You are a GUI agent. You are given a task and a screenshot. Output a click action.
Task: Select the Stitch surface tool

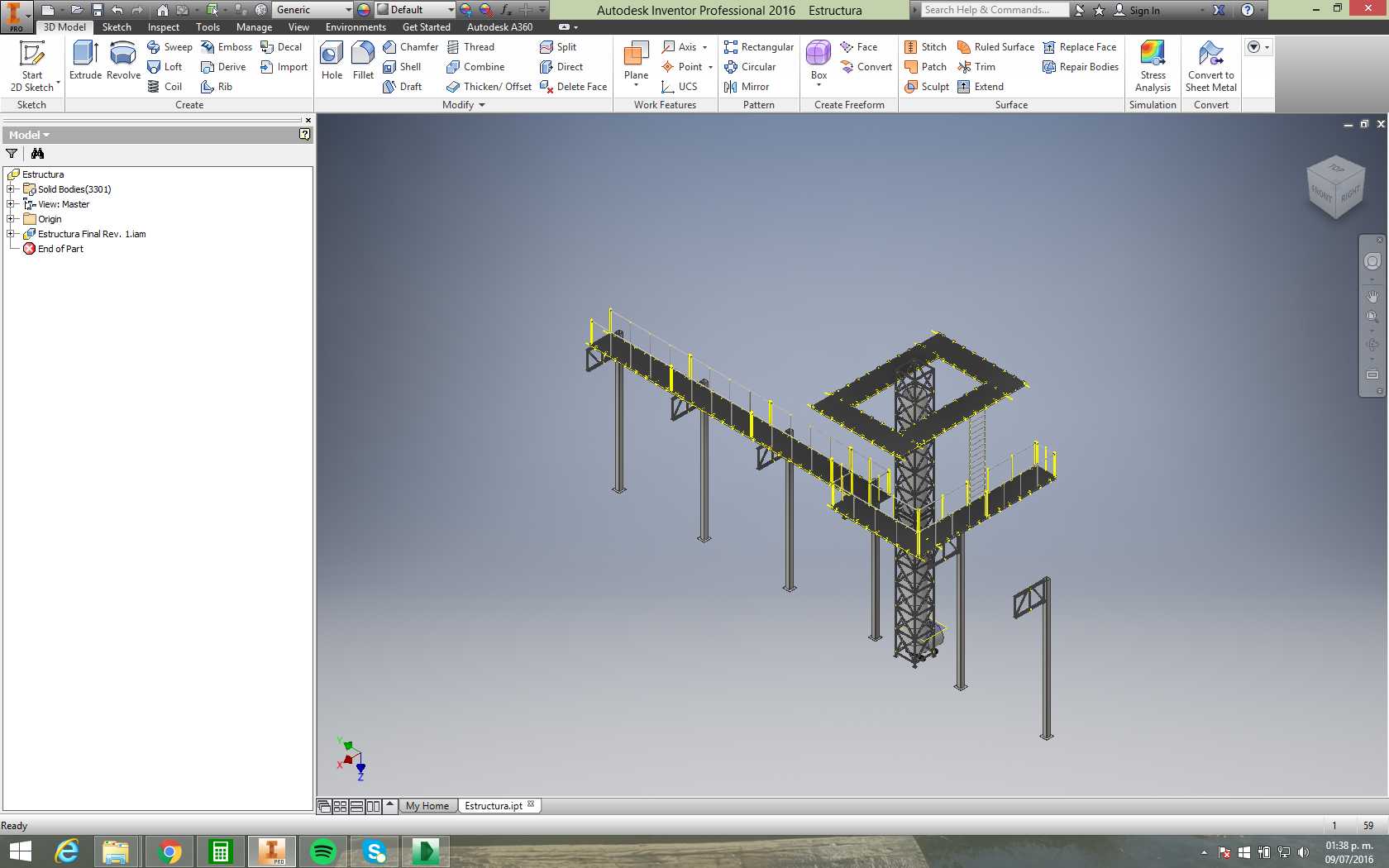[x=925, y=47]
